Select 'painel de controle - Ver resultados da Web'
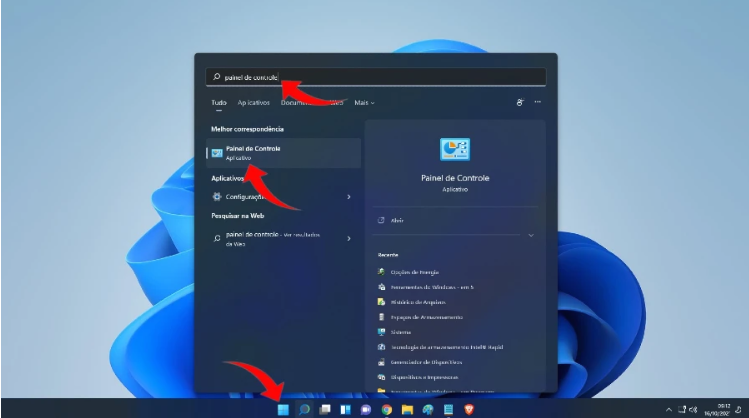This screenshot has height=418, width=749. (273, 239)
